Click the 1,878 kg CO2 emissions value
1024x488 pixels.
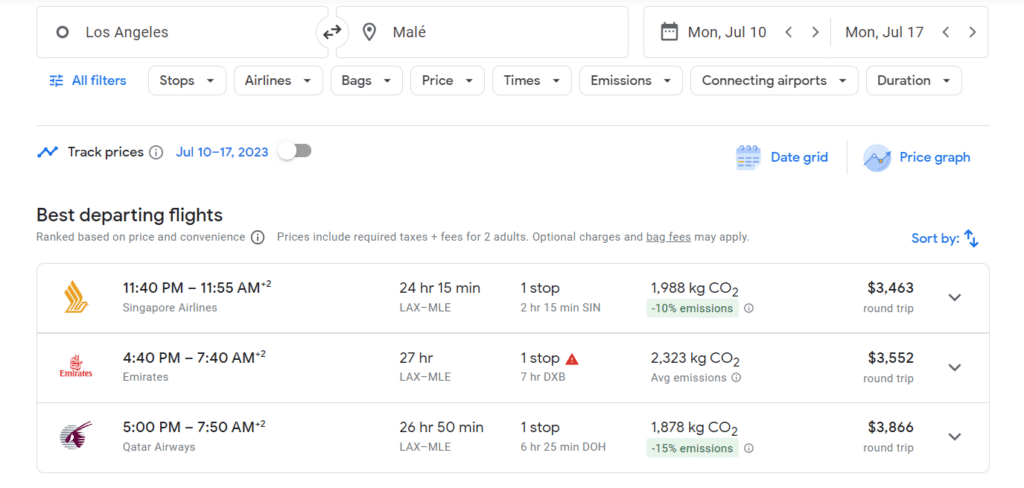coord(694,429)
